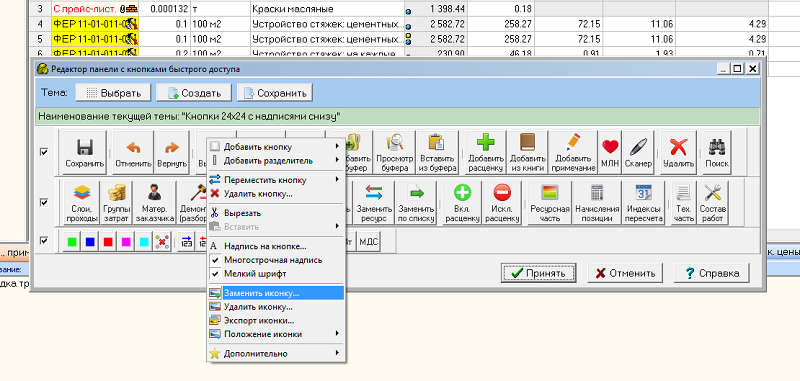Image resolution: width=800 pixels, height=381 pixels.
Task: Expand Добавить кнопку submenu
Action: click(276, 147)
